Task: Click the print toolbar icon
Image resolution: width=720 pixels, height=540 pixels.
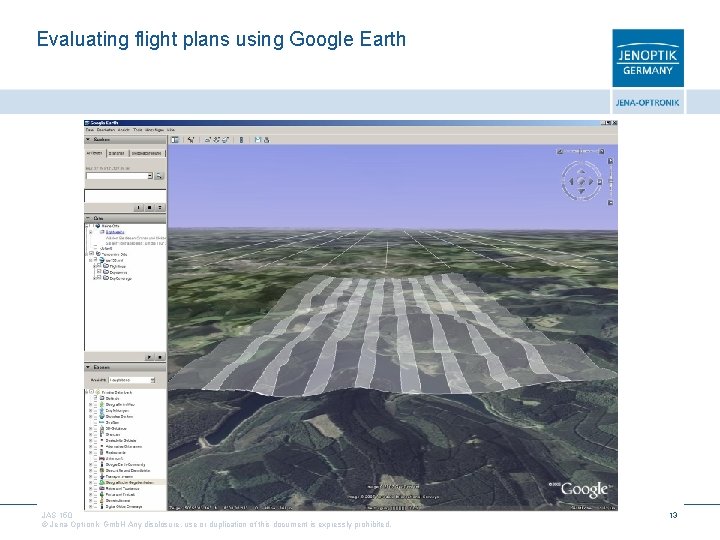Action: (266, 140)
